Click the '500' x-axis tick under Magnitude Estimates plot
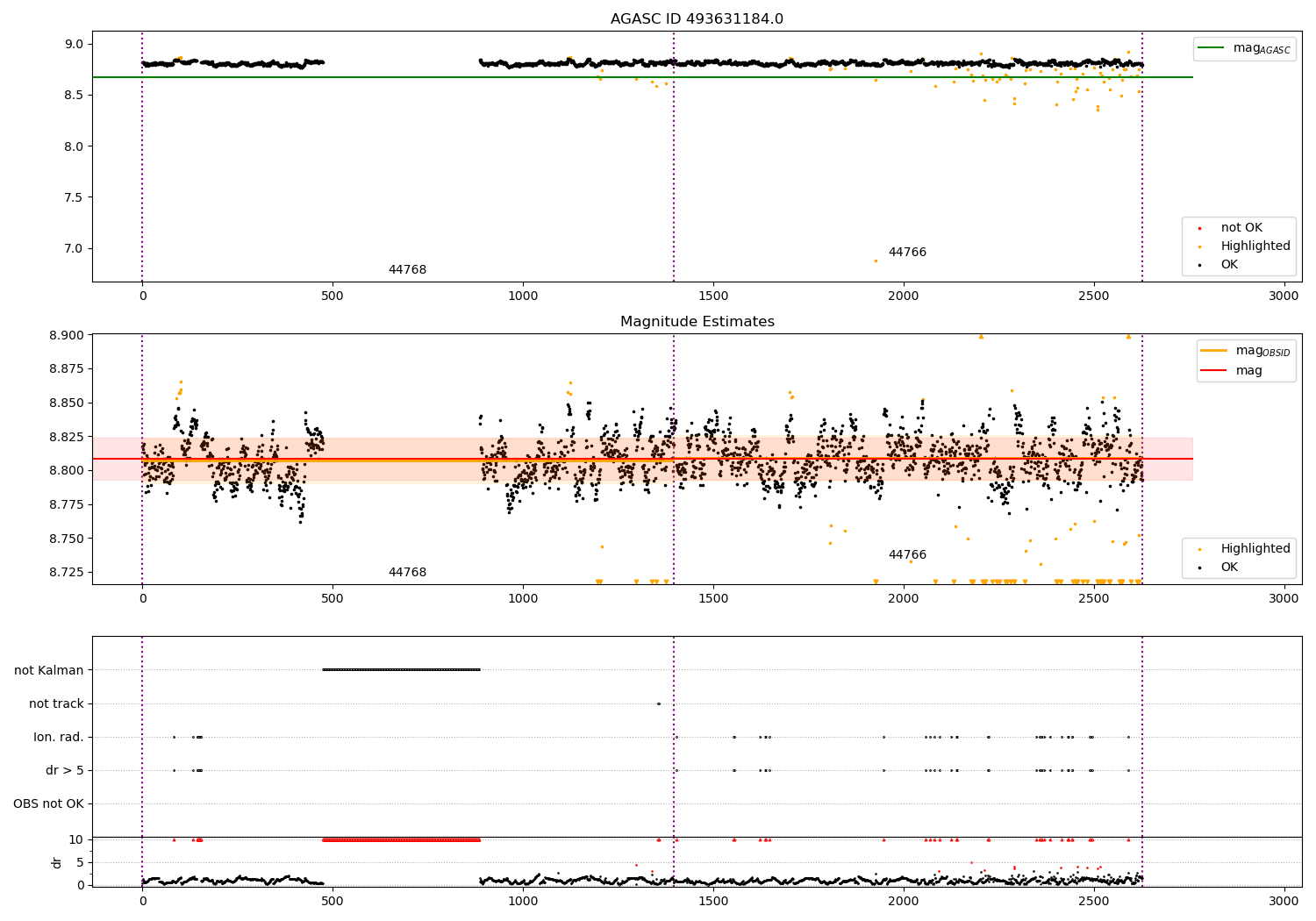 coord(333,599)
